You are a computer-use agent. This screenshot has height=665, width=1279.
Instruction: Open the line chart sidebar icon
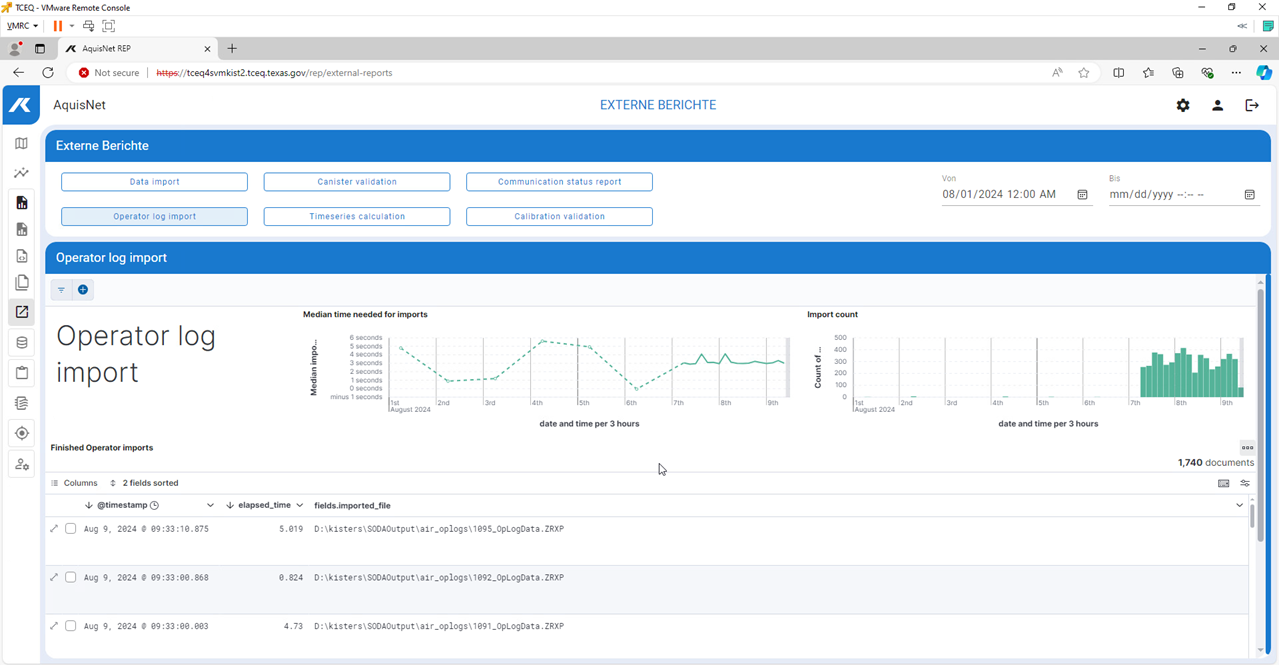(x=21, y=173)
